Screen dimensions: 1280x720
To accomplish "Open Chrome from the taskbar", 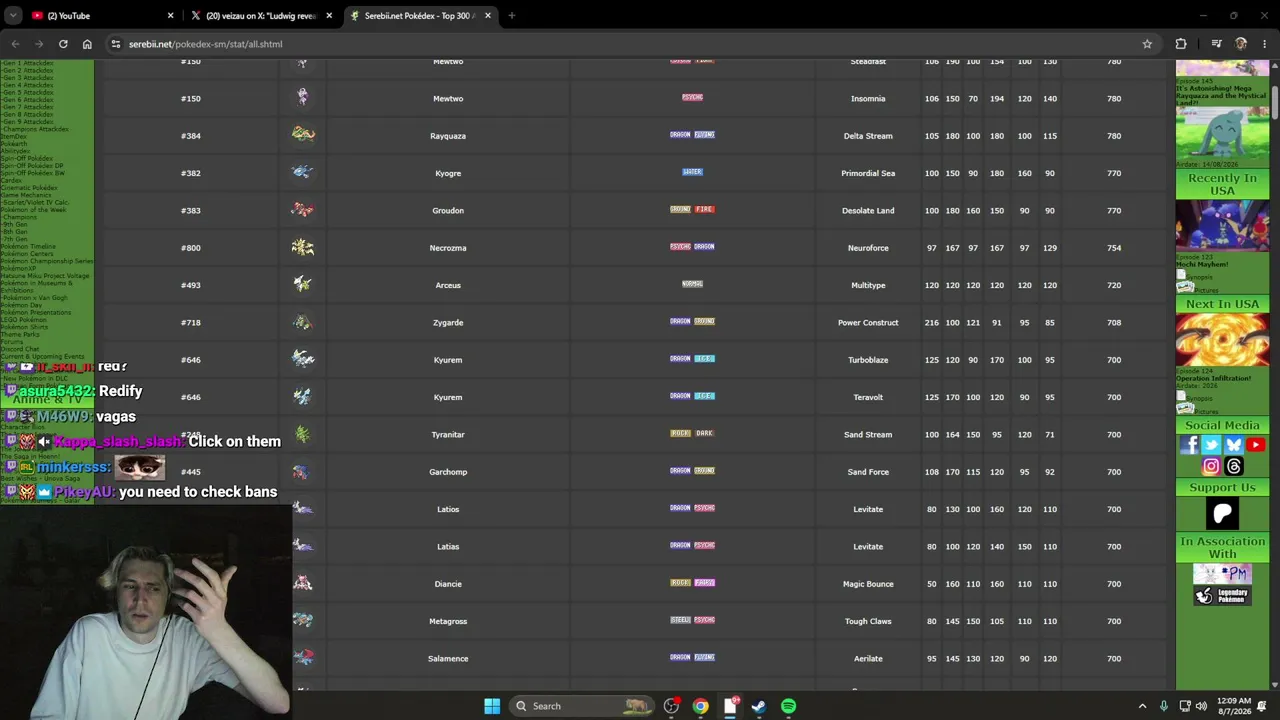I will pyautogui.click(x=701, y=706).
